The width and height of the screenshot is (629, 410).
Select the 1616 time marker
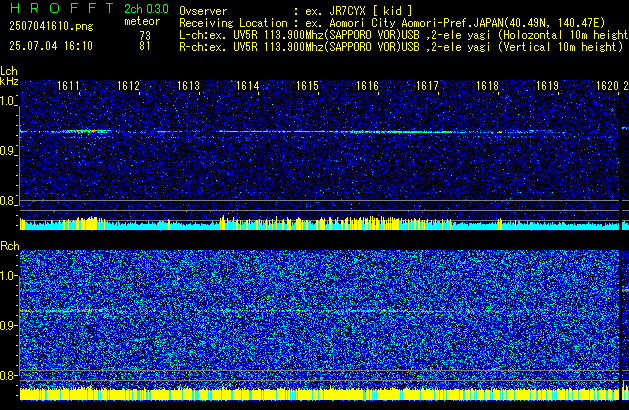pyautogui.click(x=367, y=86)
